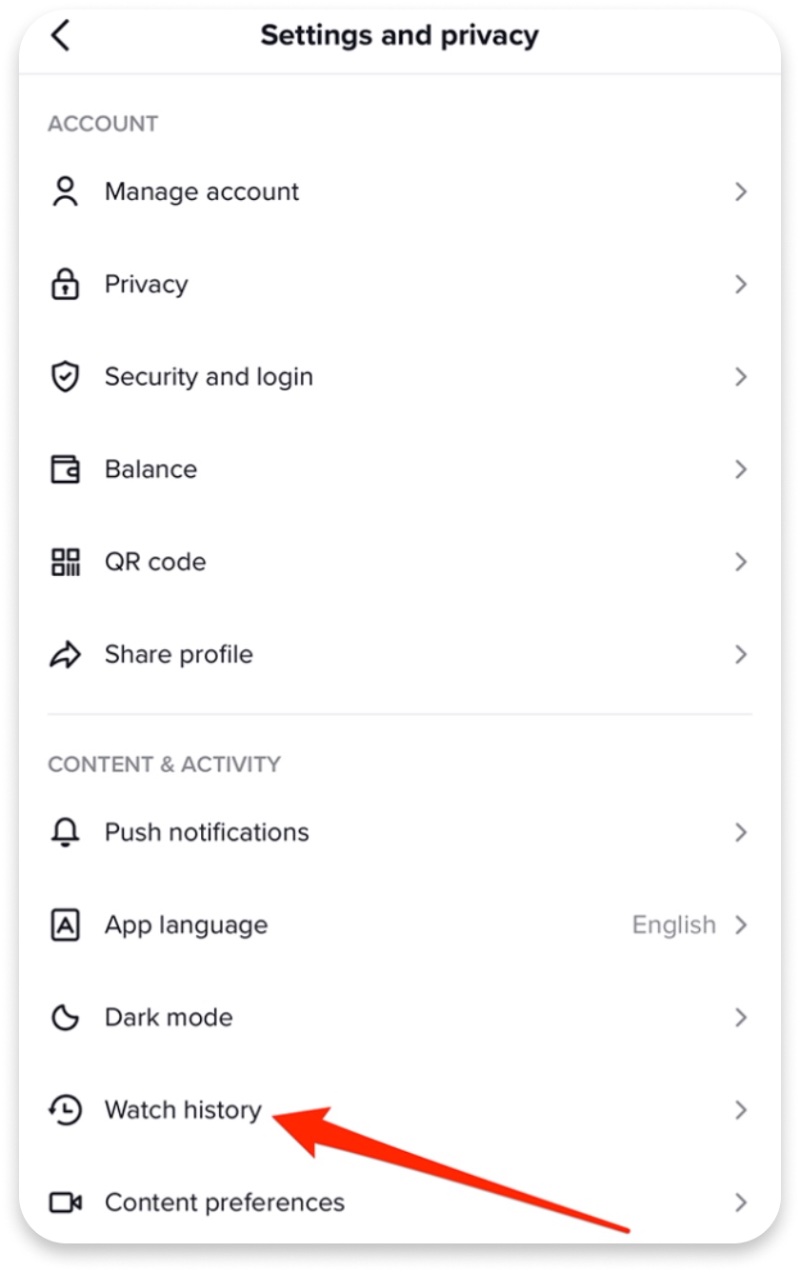Viewport: 800px width, 1272px height.
Task: Click the Watch history clock icon
Action: click(65, 1110)
